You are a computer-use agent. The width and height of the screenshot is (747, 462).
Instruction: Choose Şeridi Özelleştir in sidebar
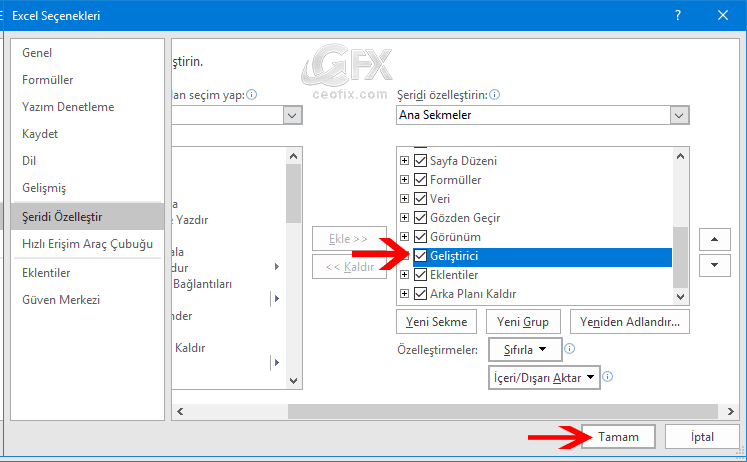(x=88, y=217)
